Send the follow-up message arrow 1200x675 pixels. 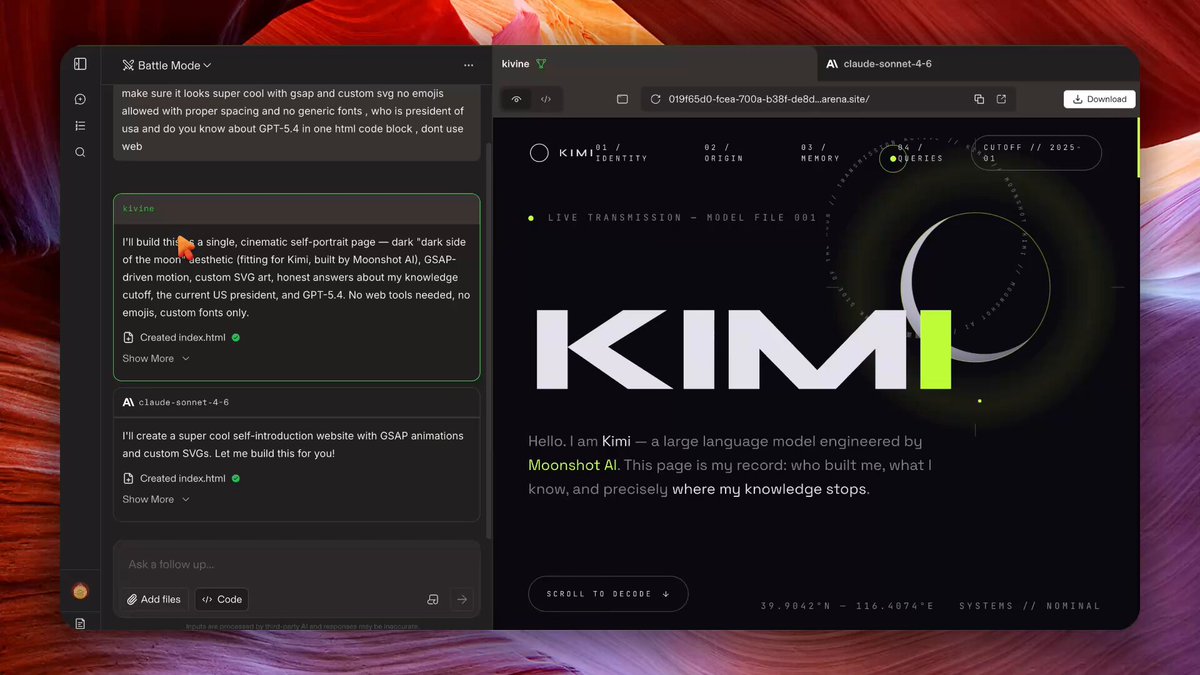(x=461, y=599)
